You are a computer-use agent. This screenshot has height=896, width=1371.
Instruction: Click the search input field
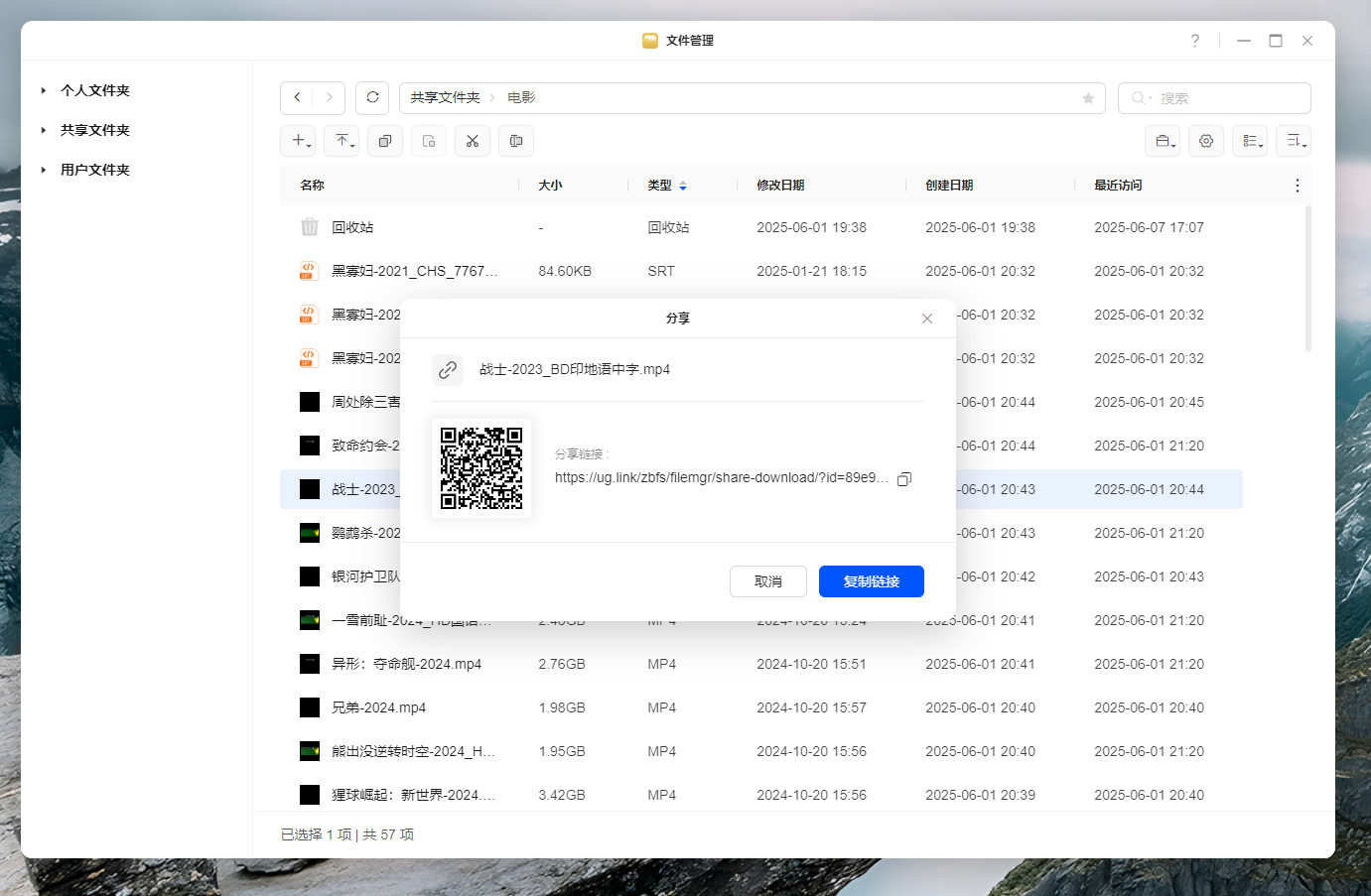pyautogui.click(x=1214, y=98)
